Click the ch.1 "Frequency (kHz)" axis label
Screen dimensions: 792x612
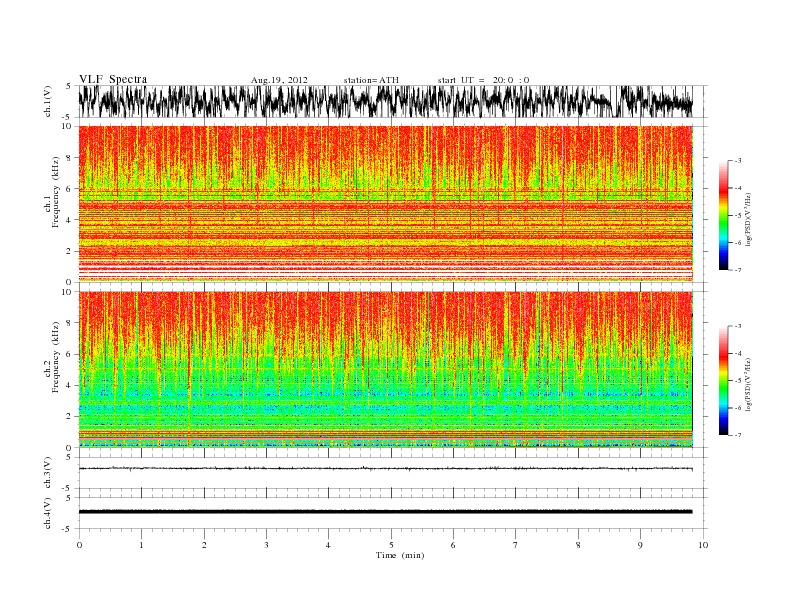(x=55, y=192)
